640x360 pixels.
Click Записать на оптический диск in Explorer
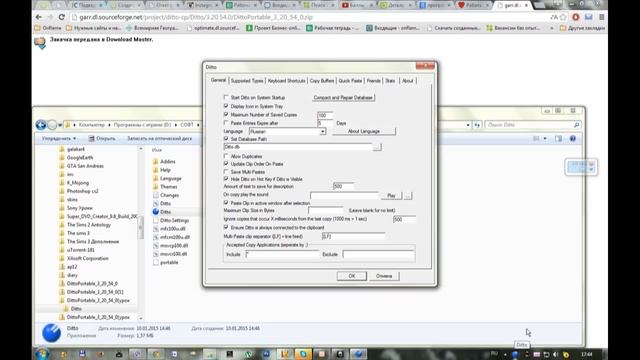click(x=160, y=139)
